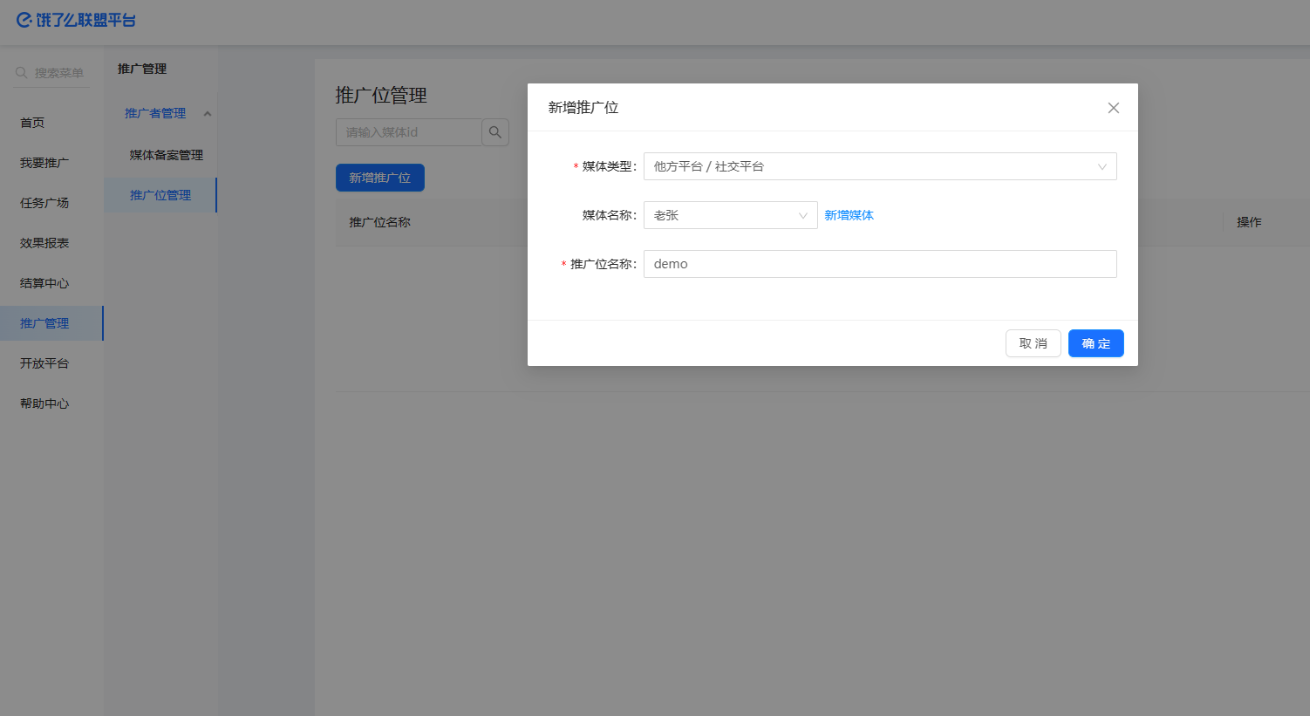Click the 新增推广位 blue button
This screenshot has width=1310, height=716.
click(380, 178)
